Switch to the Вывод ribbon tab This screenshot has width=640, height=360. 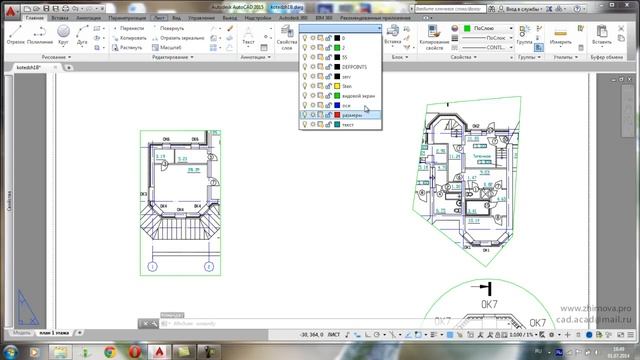(230, 18)
